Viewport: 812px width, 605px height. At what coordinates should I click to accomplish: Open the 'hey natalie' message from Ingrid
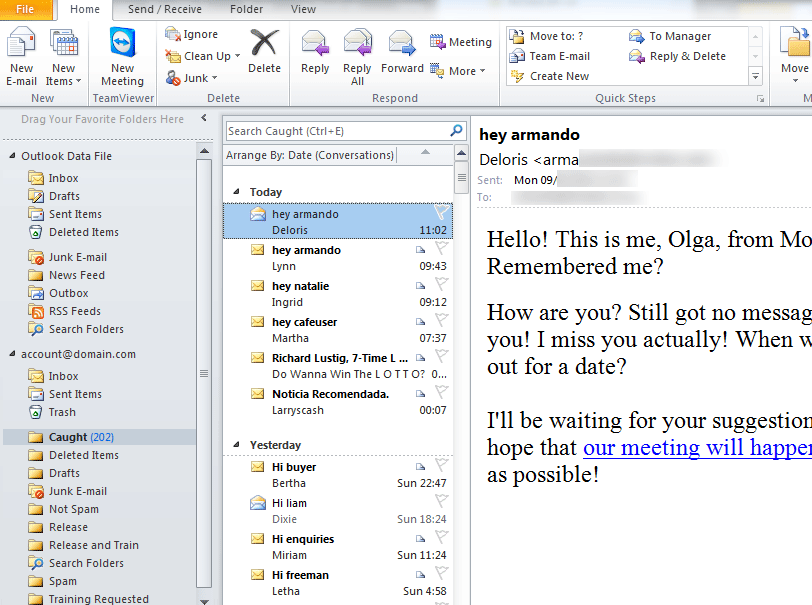tap(338, 294)
